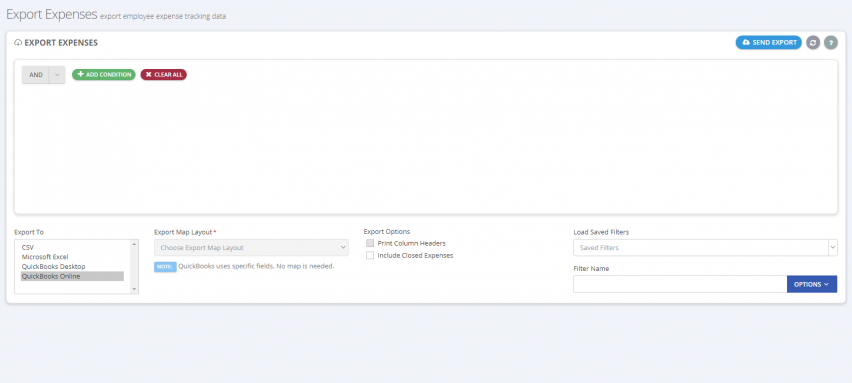Expand the Saved Filters dropdown
The image size is (852, 383).
[x=705, y=248]
